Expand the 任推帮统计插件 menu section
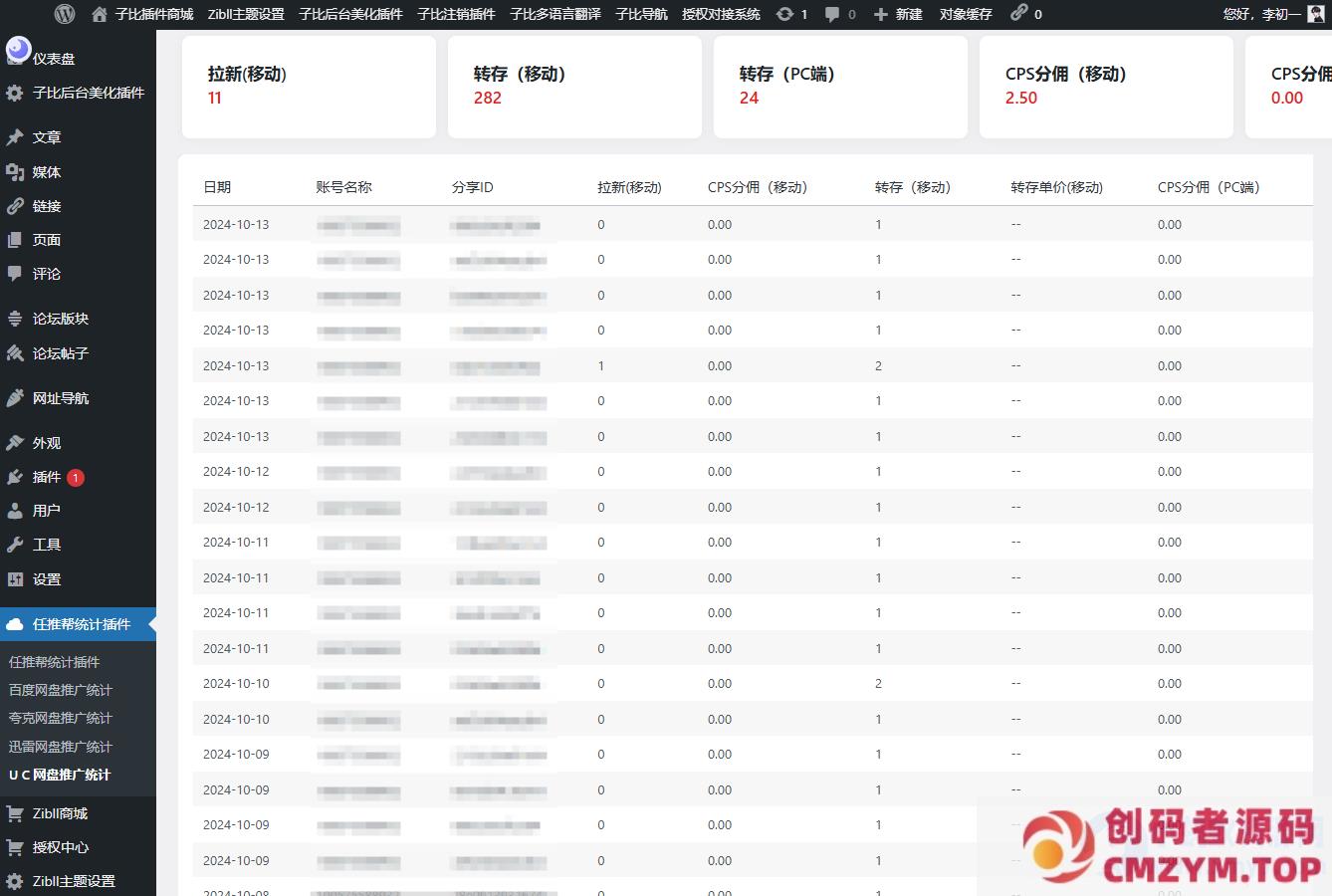The width and height of the screenshot is (1332, 896). pyautogui.click(x=81, y=624)
